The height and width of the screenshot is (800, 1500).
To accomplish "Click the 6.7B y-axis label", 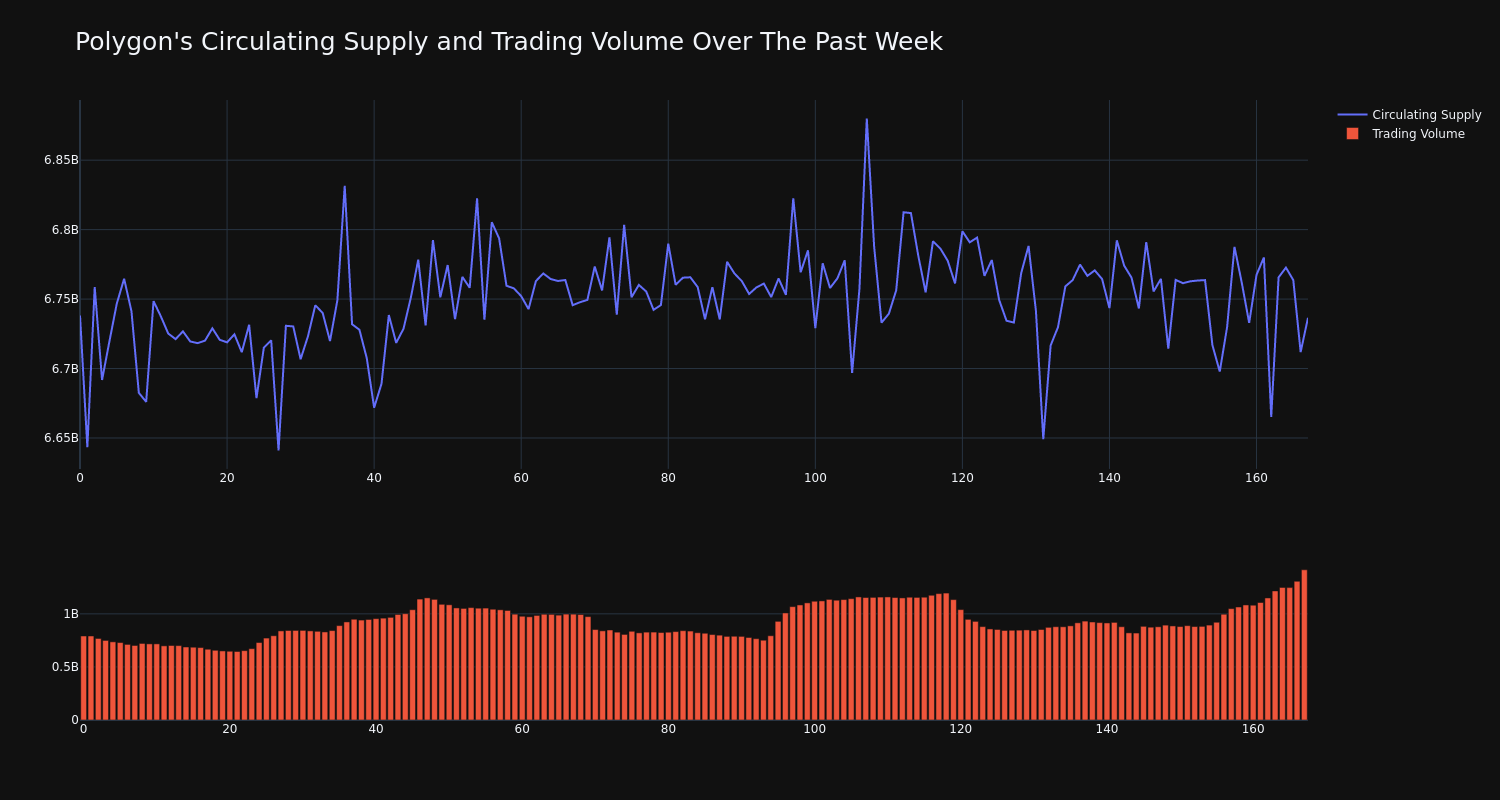I will tap(64, 369).
